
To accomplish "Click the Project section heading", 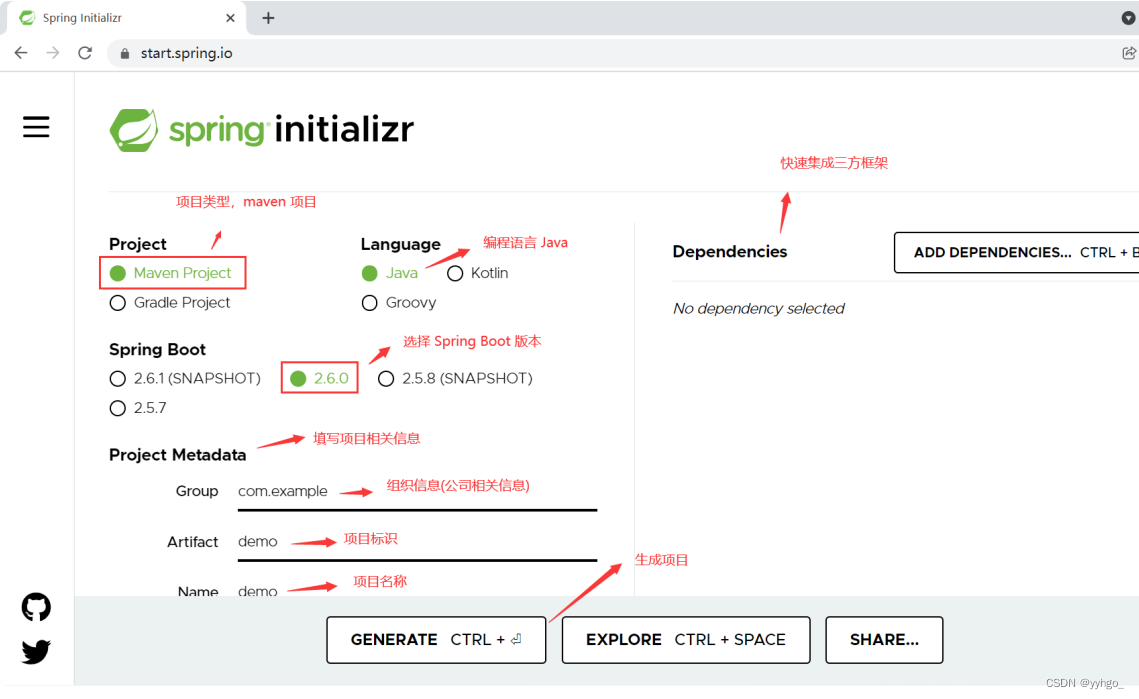I will click(x=137, y=244).
